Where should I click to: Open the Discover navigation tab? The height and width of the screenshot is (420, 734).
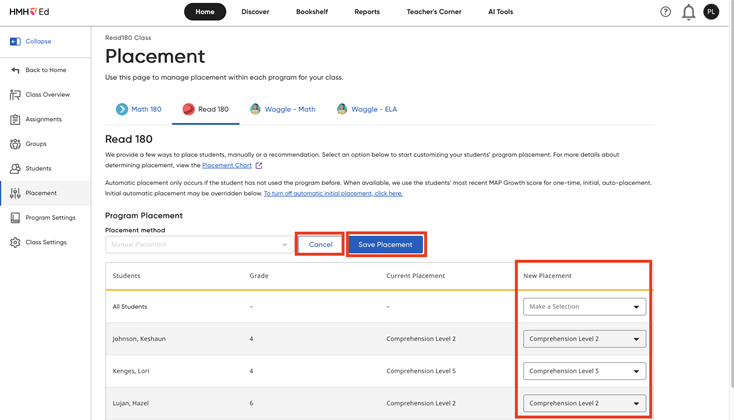255,12
